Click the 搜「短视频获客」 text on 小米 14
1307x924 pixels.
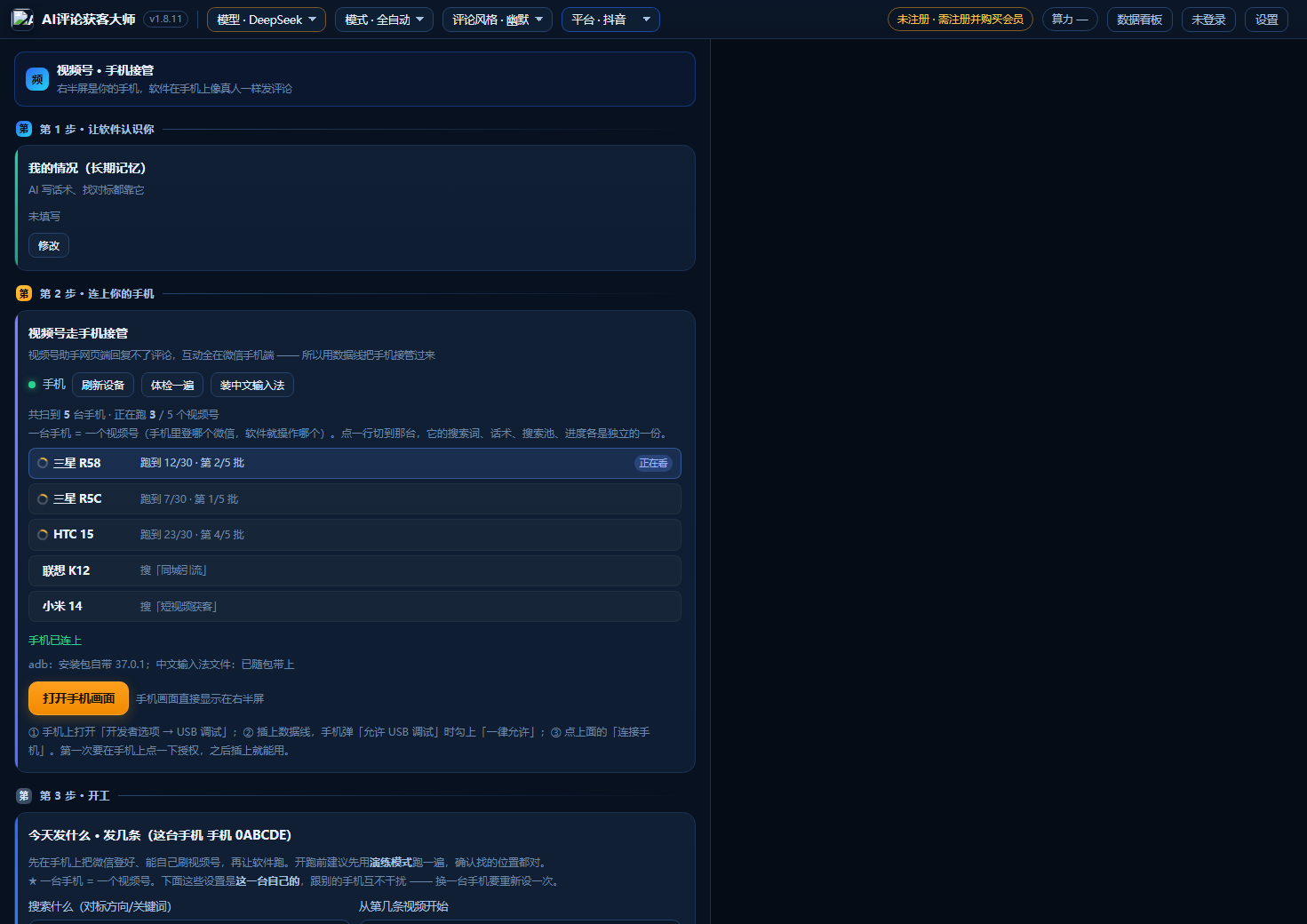pos(179,607)
